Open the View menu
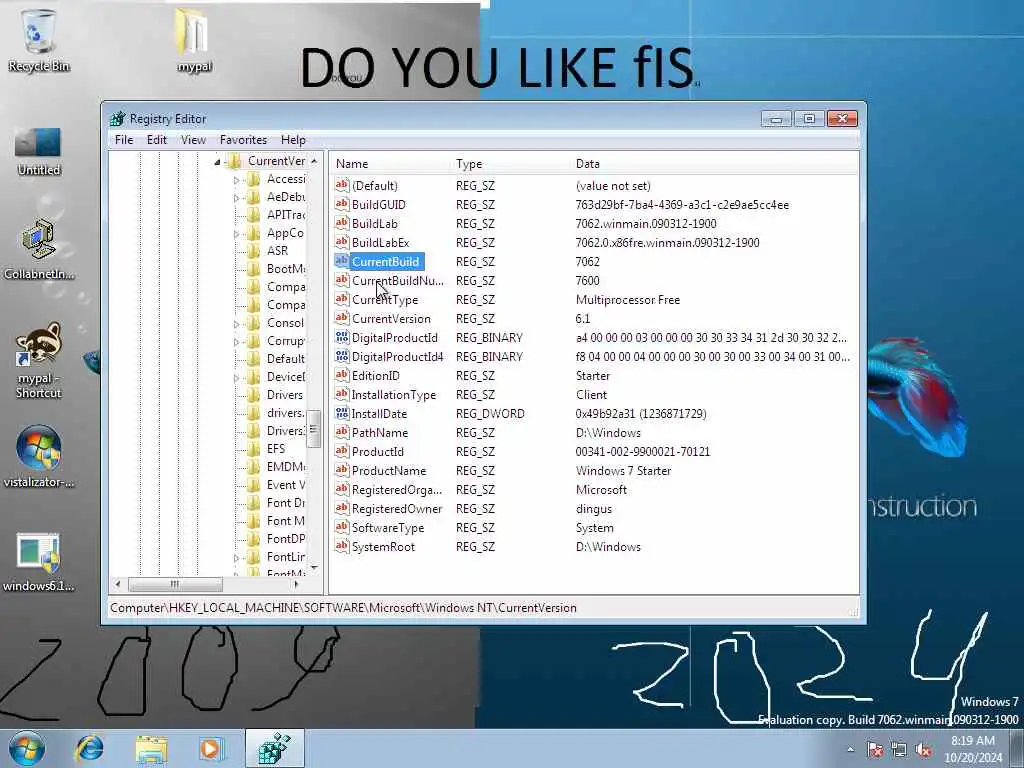 [193, 140]
